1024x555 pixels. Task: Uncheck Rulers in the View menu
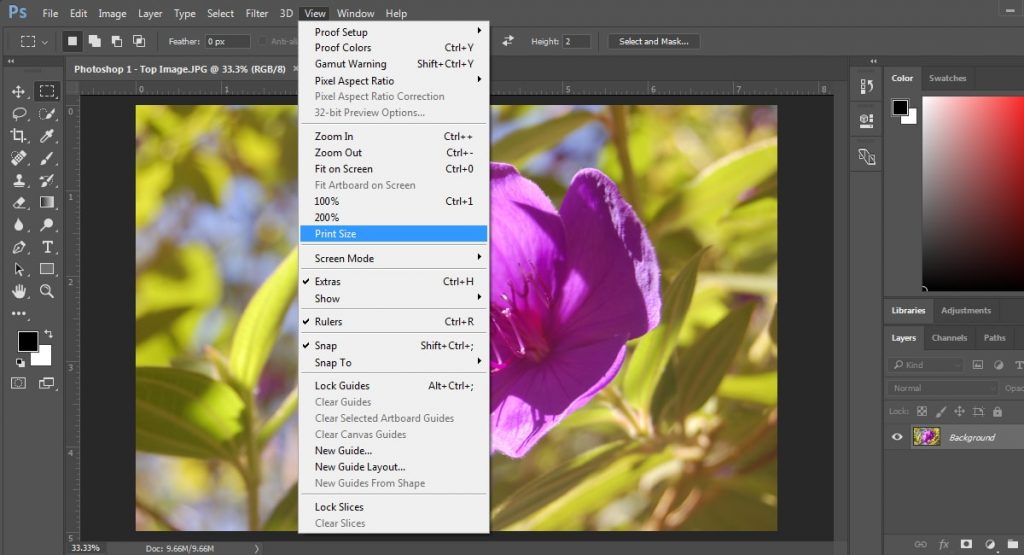pos(328,322)
